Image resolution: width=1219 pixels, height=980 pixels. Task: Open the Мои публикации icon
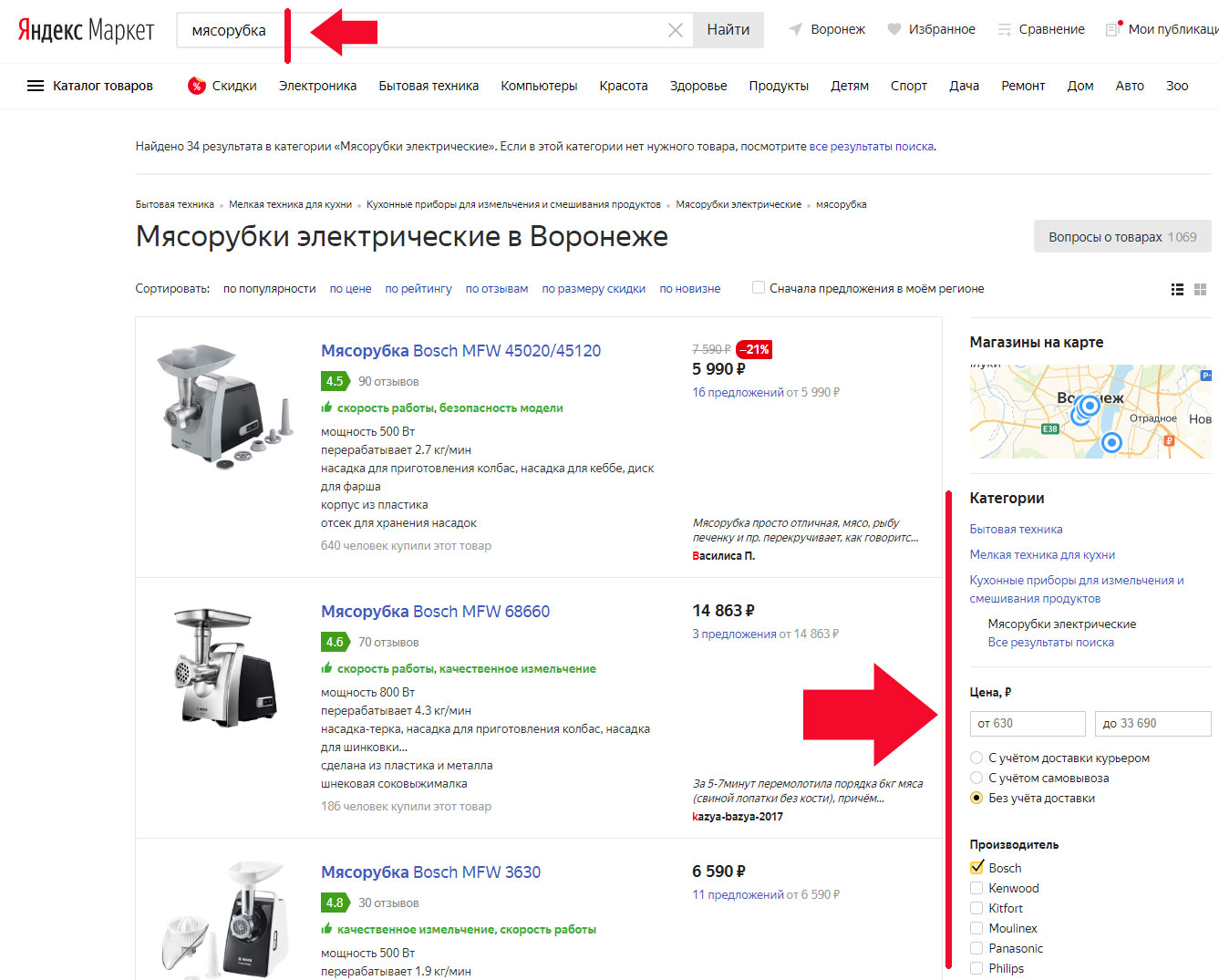[1113, 28]
